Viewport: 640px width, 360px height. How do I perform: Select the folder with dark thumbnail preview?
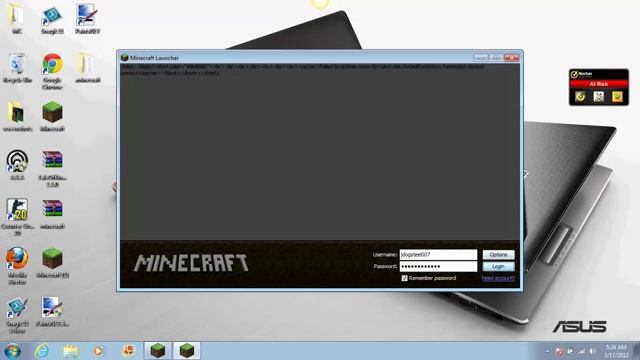tap(17, 117)
